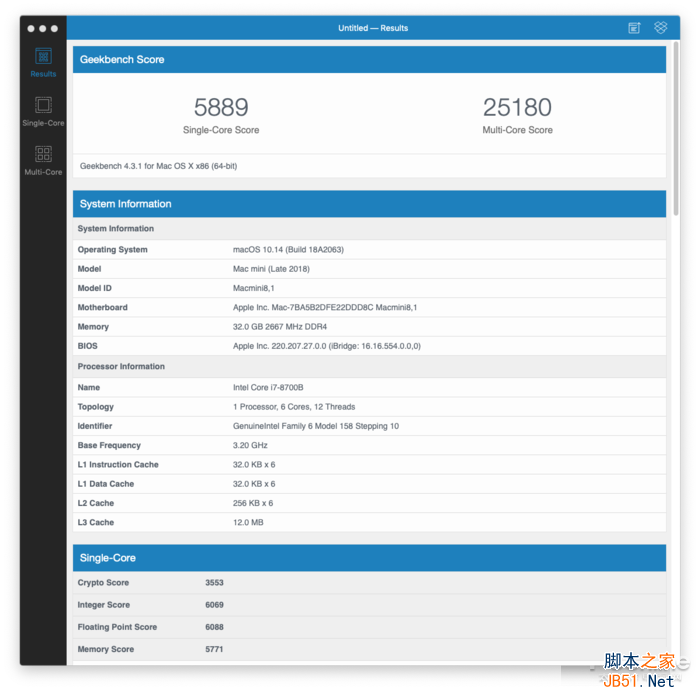This screenshot has width=700, height=690.
Task: Click the Mac-7BA5B2DFE22DDD8C motherboard value
Action: (325, 307)
